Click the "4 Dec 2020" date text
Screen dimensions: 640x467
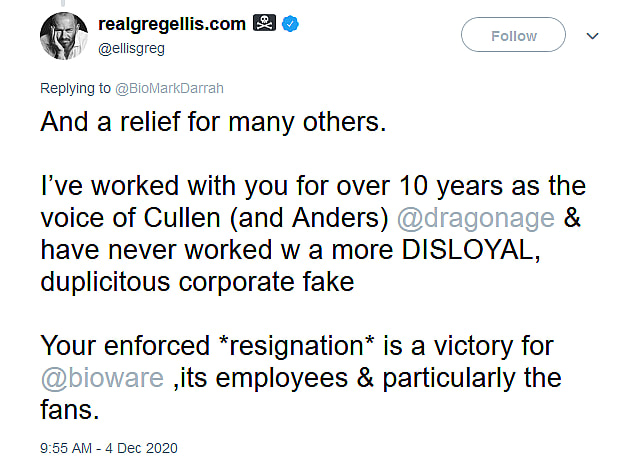(x=146, y=446)
